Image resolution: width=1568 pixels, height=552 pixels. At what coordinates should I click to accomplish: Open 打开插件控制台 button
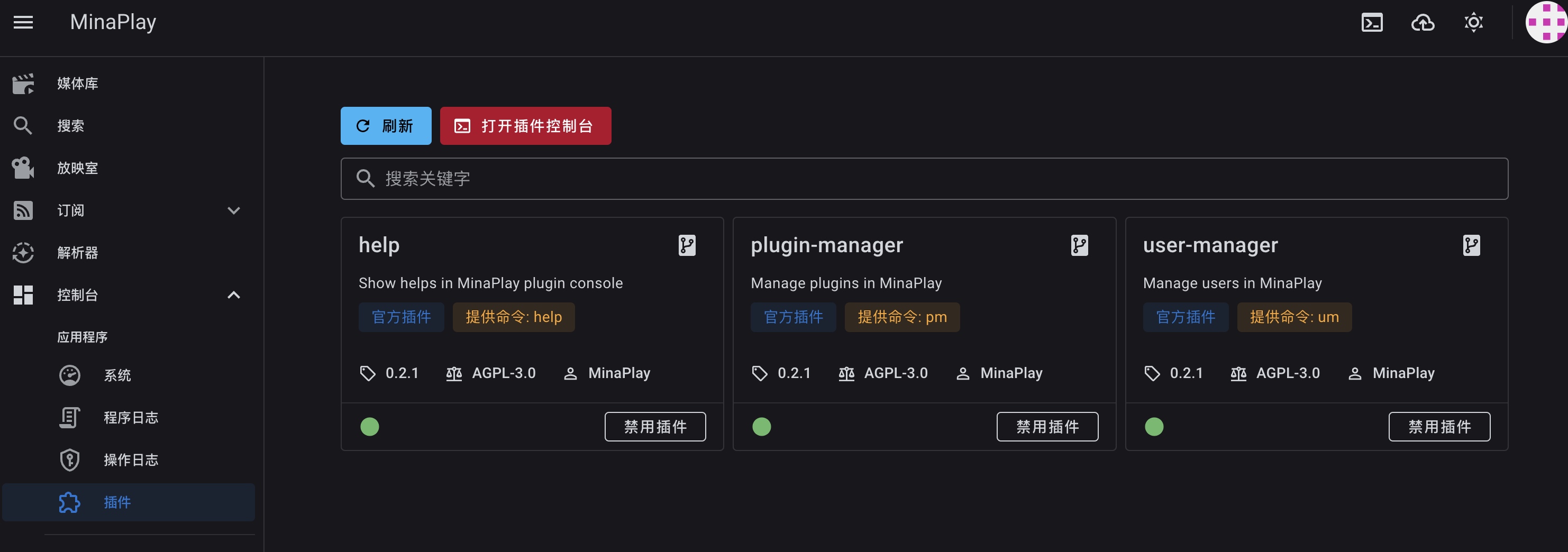525,125
